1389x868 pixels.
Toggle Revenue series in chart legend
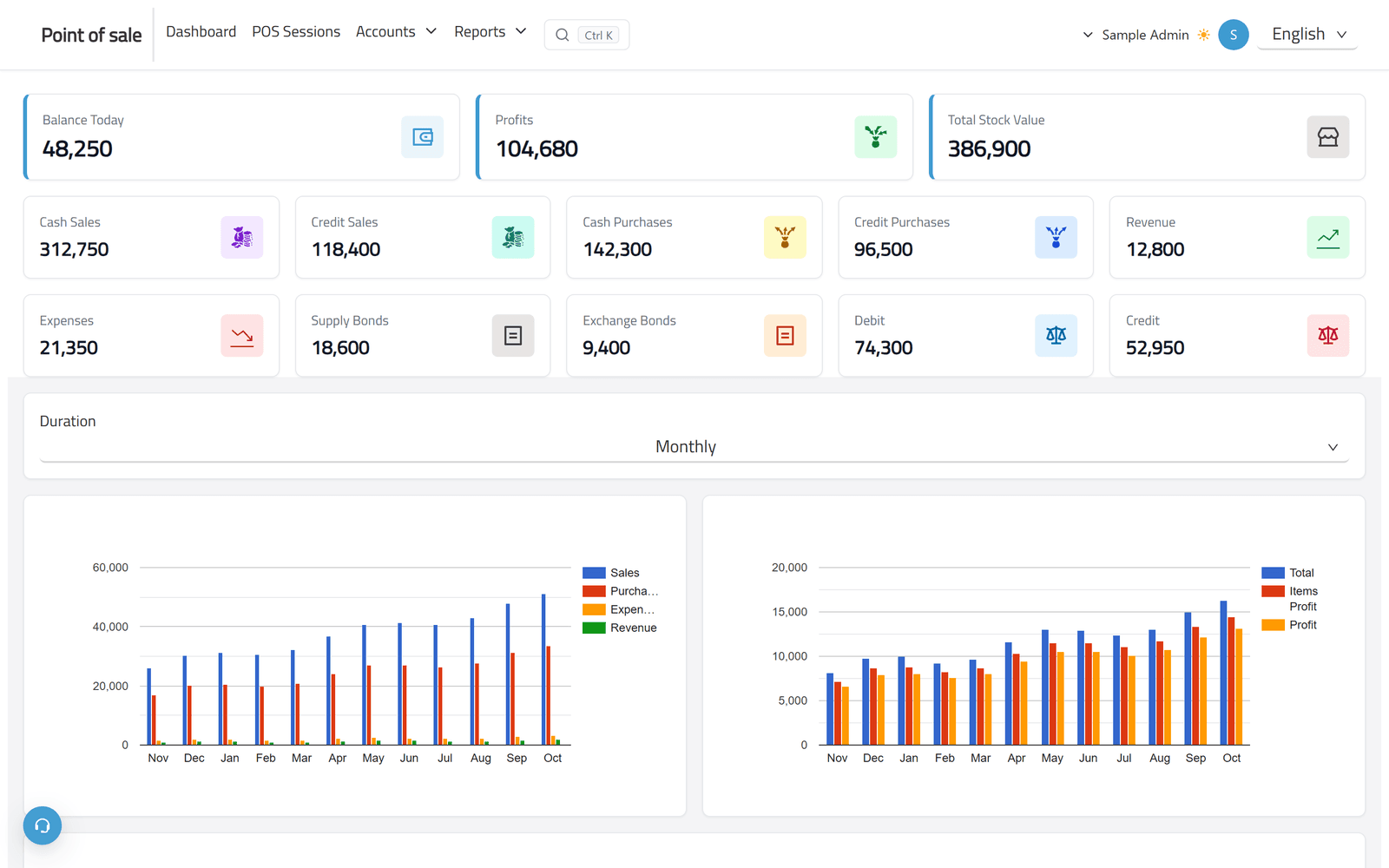(x=620, y=628)
